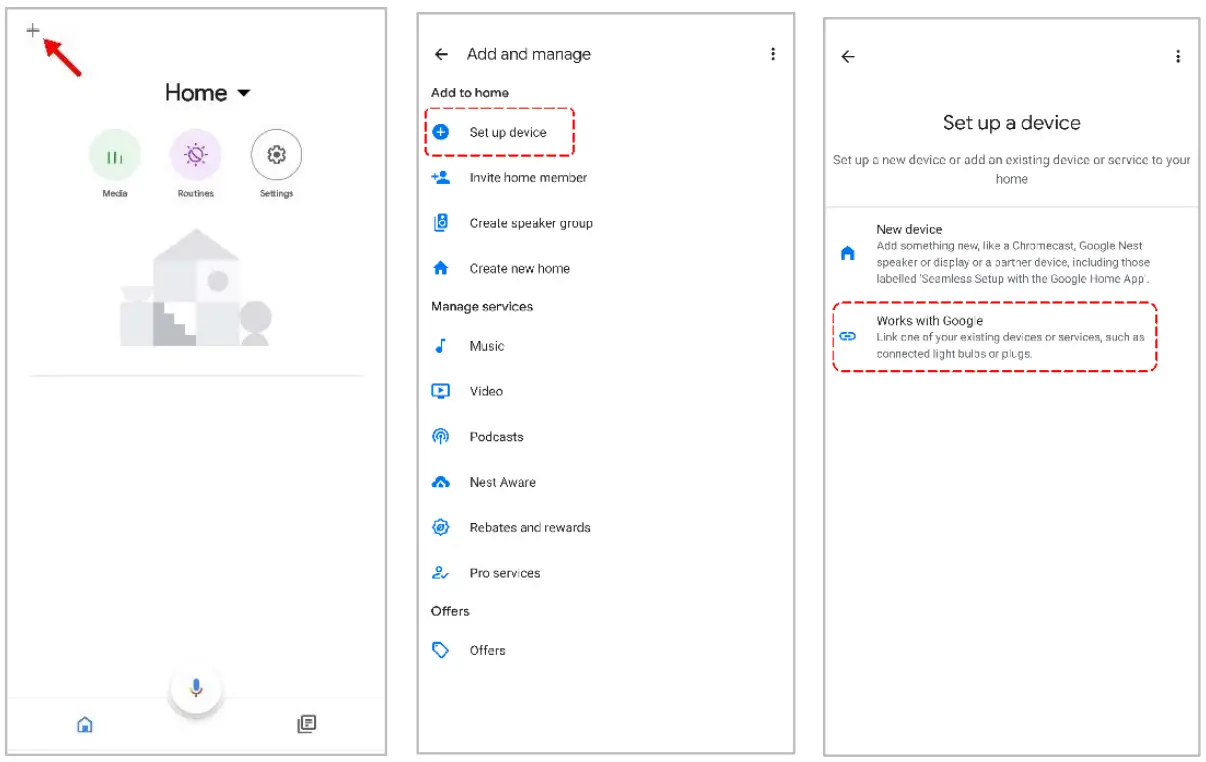Select Create new home
Viewport: 1206px width, 762px height.
pos(520,269)
